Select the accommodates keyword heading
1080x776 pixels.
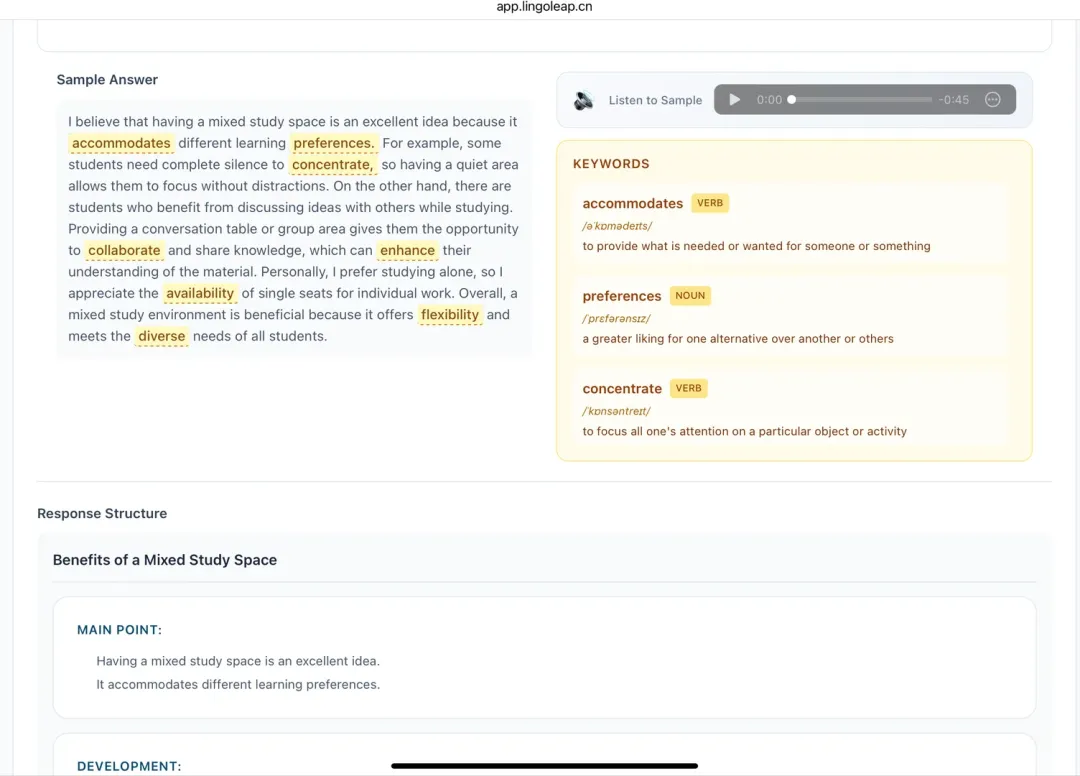[632, 203]
